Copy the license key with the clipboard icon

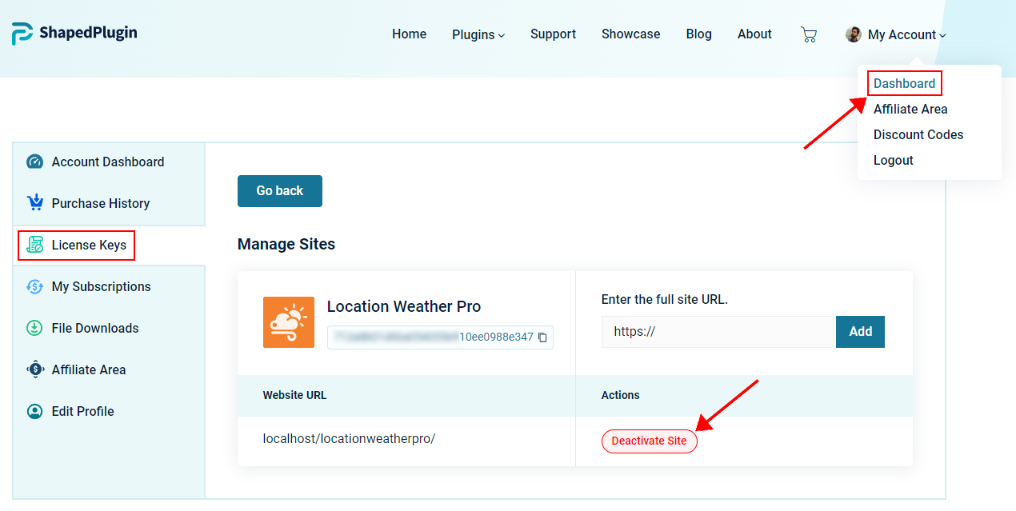[x=542, y=337]
